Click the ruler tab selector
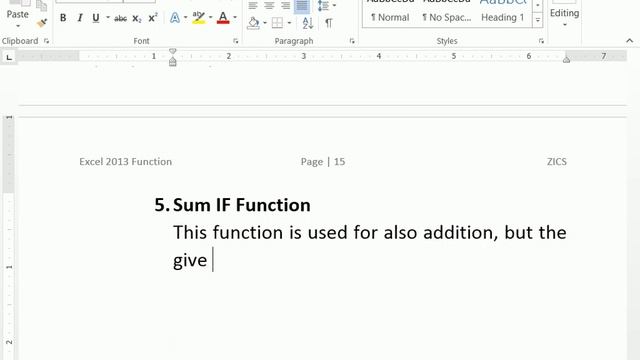Viewport: 640px width, 360px height. coord(9,57)
